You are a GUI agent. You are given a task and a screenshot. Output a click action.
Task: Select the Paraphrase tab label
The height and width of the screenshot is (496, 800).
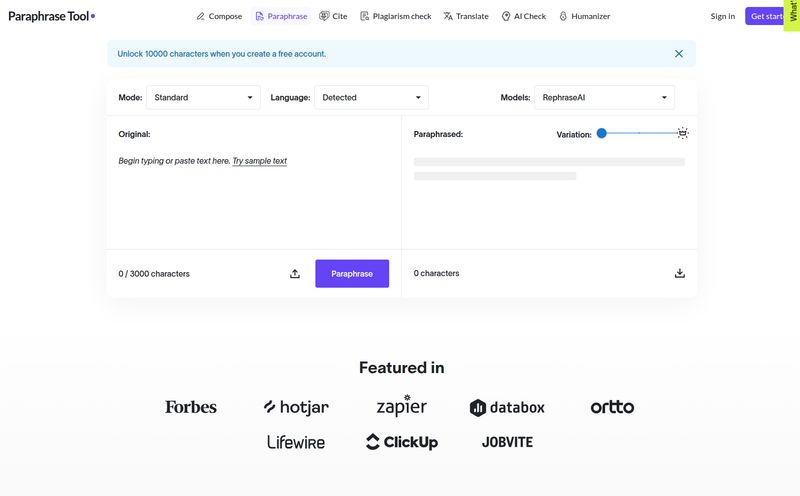coord(287,16)
